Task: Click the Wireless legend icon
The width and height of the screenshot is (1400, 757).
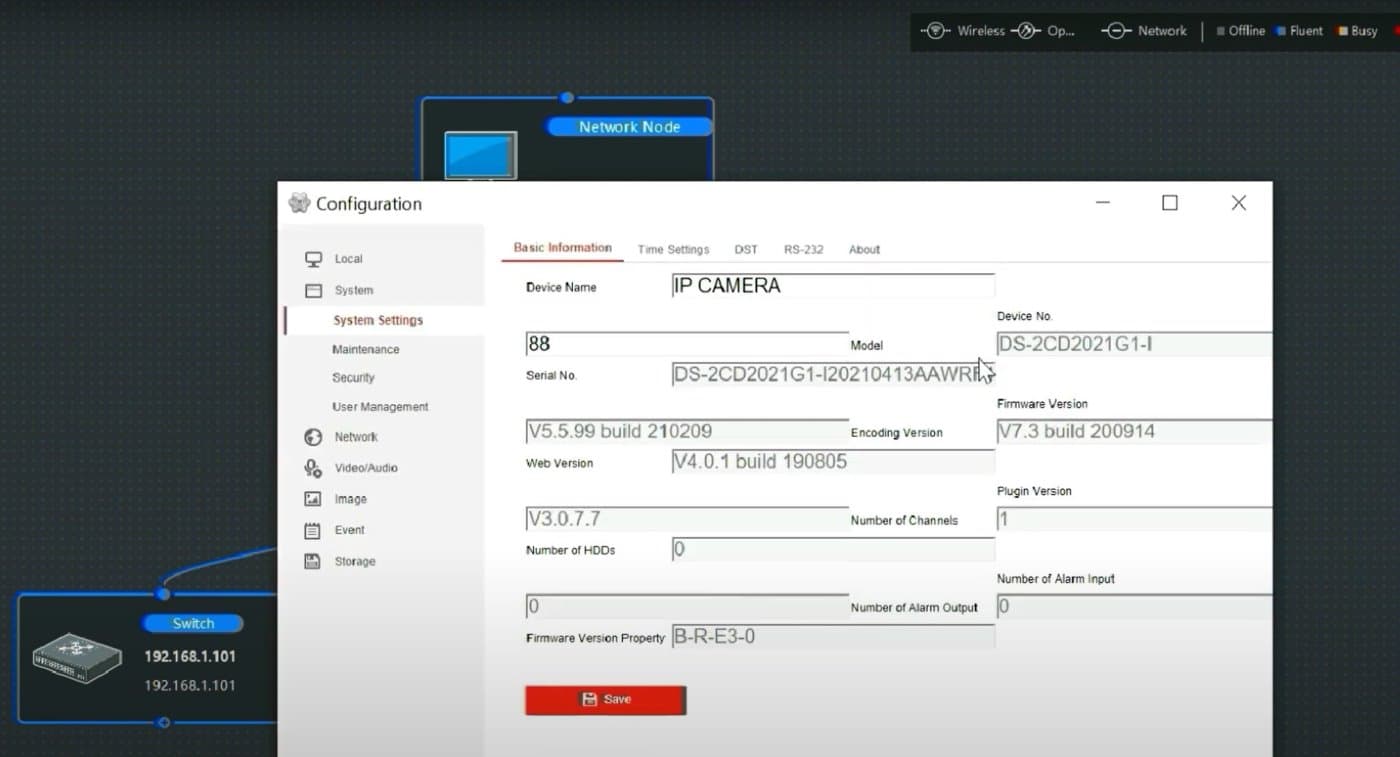Action: [936, 30]
